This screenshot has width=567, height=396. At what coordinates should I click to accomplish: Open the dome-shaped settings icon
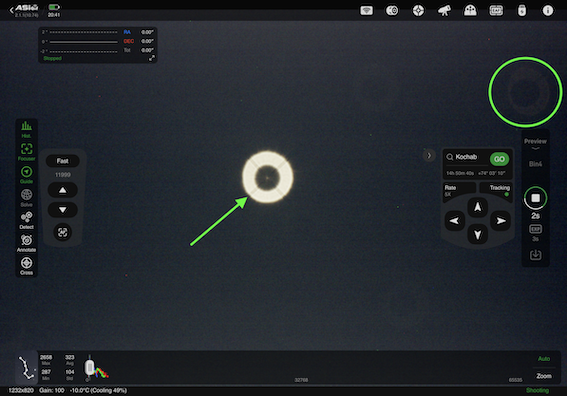pos(470,10)
